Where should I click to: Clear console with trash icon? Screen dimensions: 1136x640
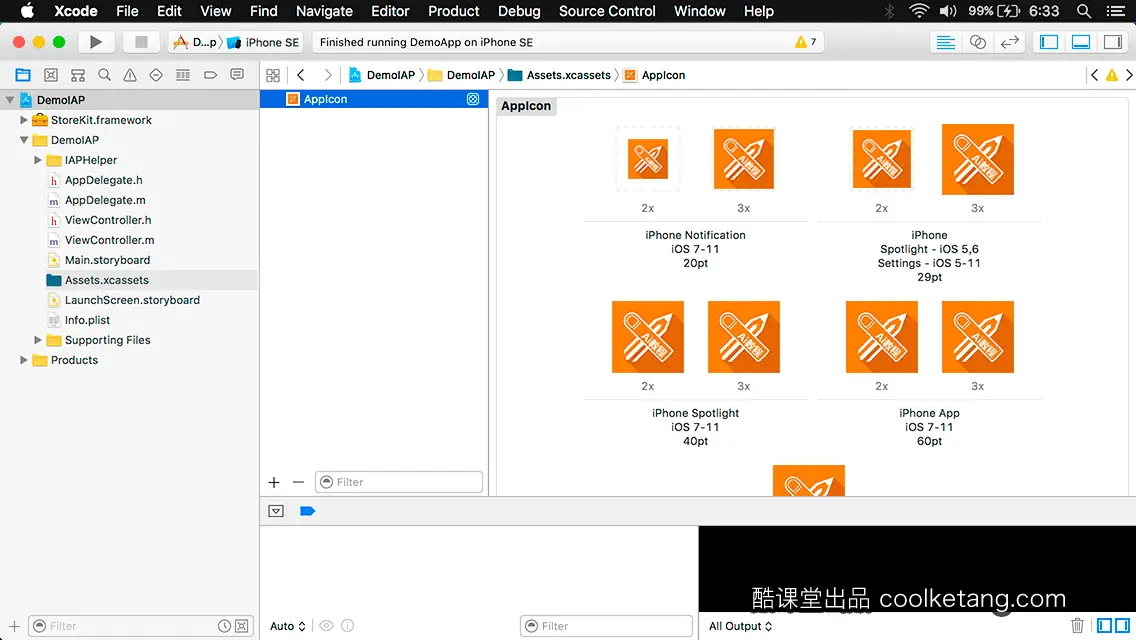pos(1077,626)
